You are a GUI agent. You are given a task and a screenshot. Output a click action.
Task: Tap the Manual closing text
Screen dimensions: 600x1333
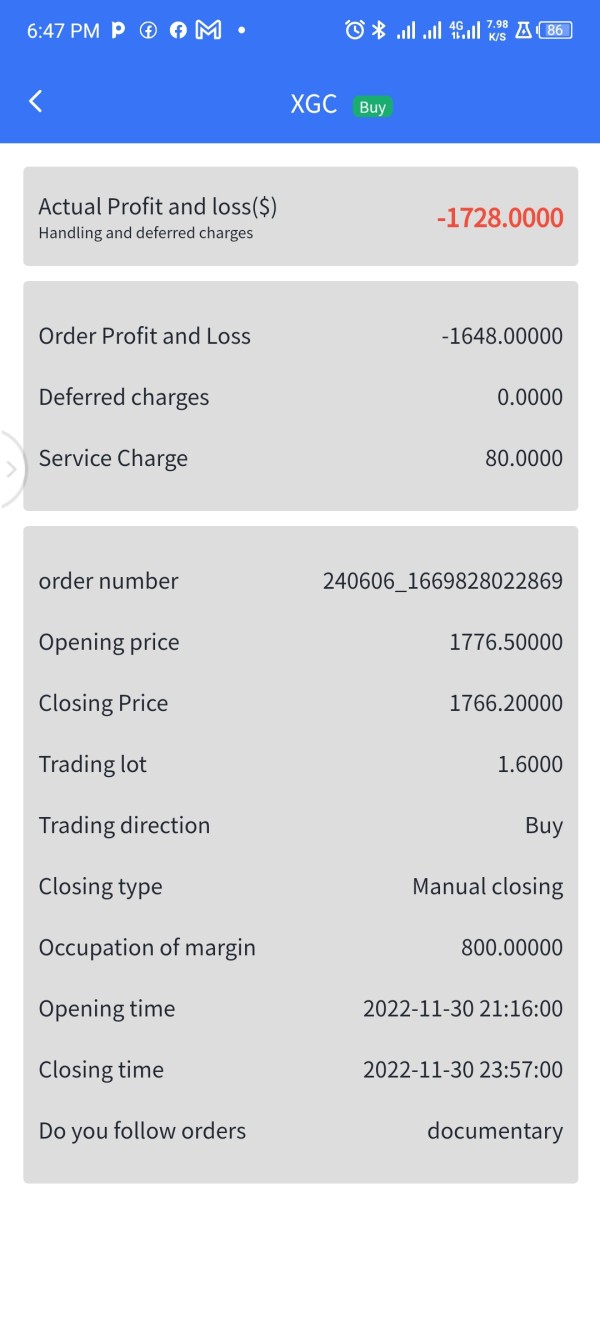click(488, 886)
